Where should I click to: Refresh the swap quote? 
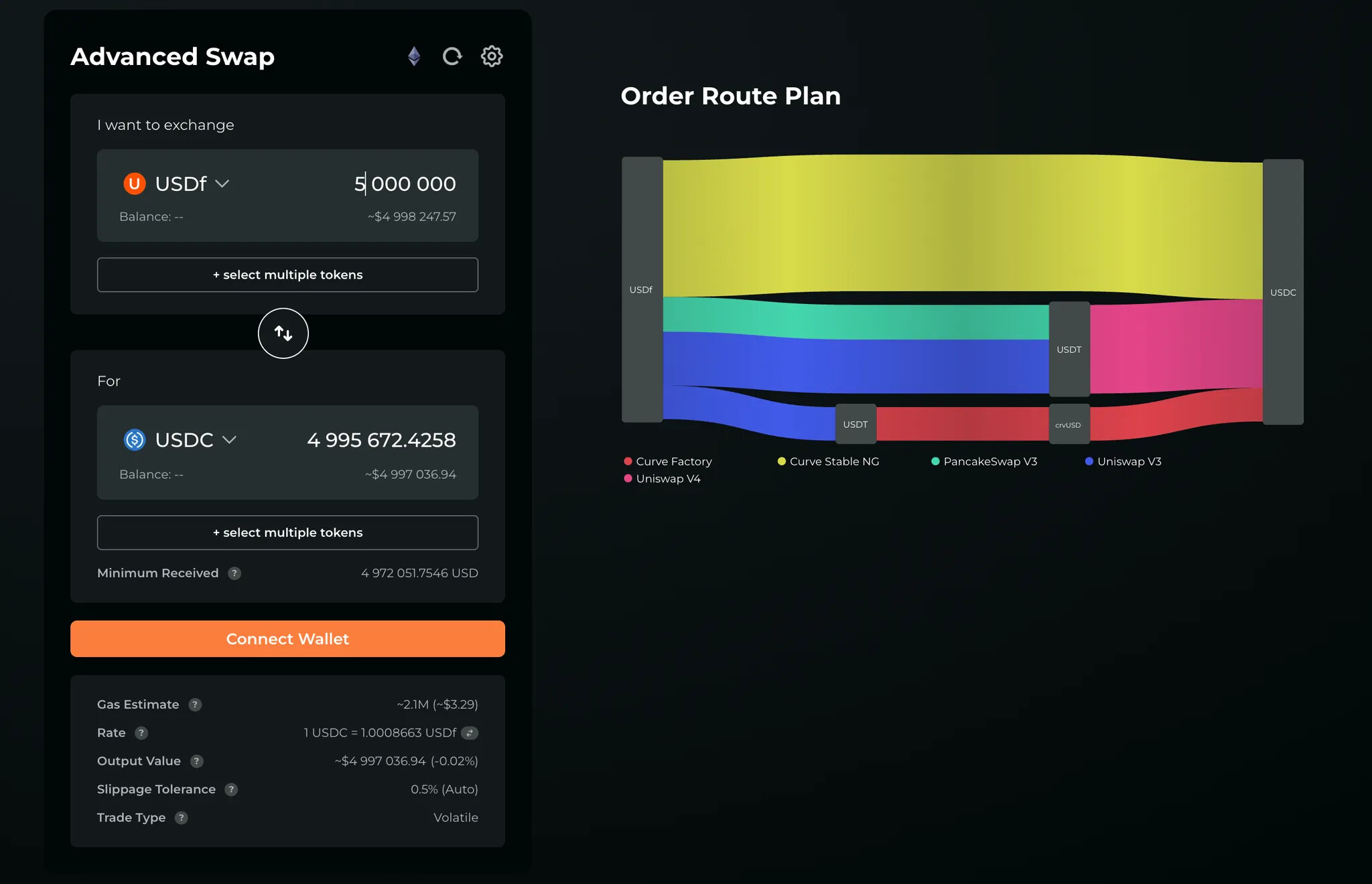point(452,56)
